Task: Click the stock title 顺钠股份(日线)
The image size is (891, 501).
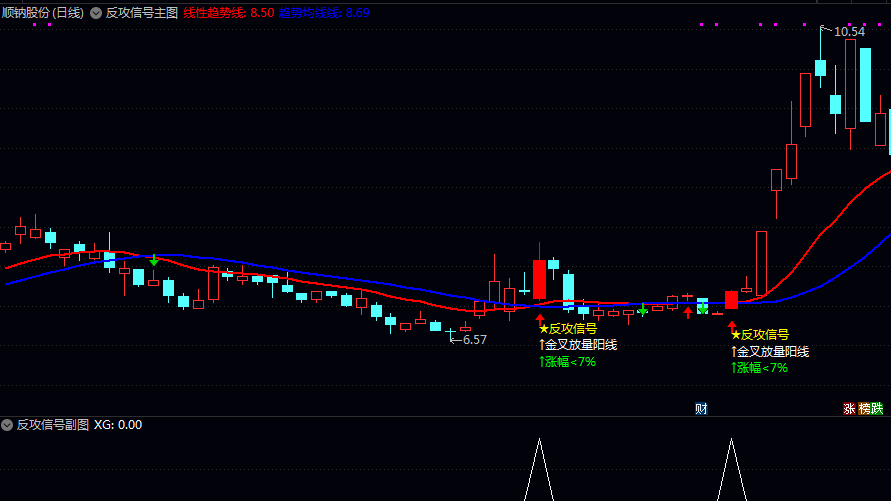Action: 43,12
